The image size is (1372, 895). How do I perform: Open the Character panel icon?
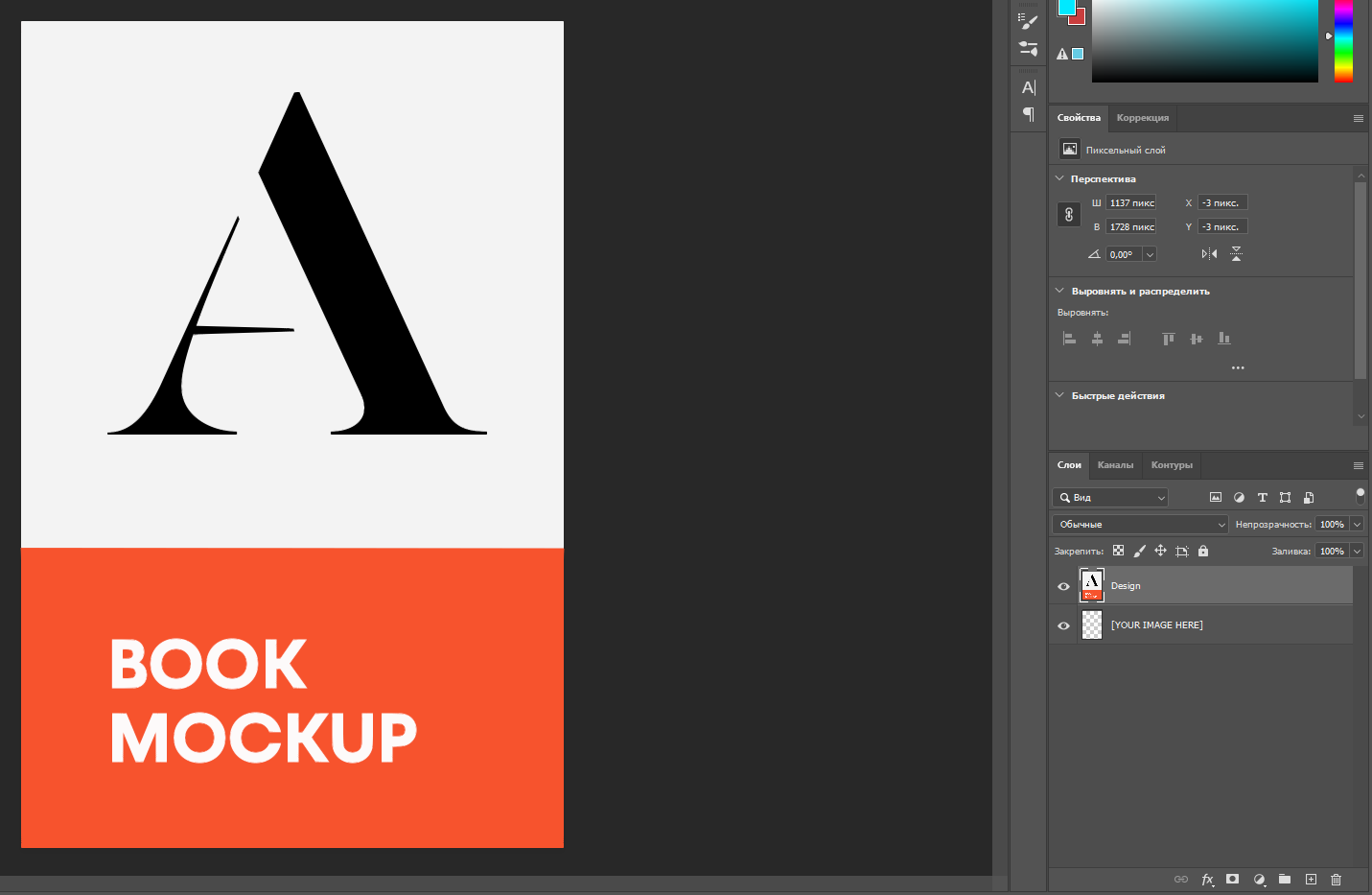click(x=1029, y=87)
